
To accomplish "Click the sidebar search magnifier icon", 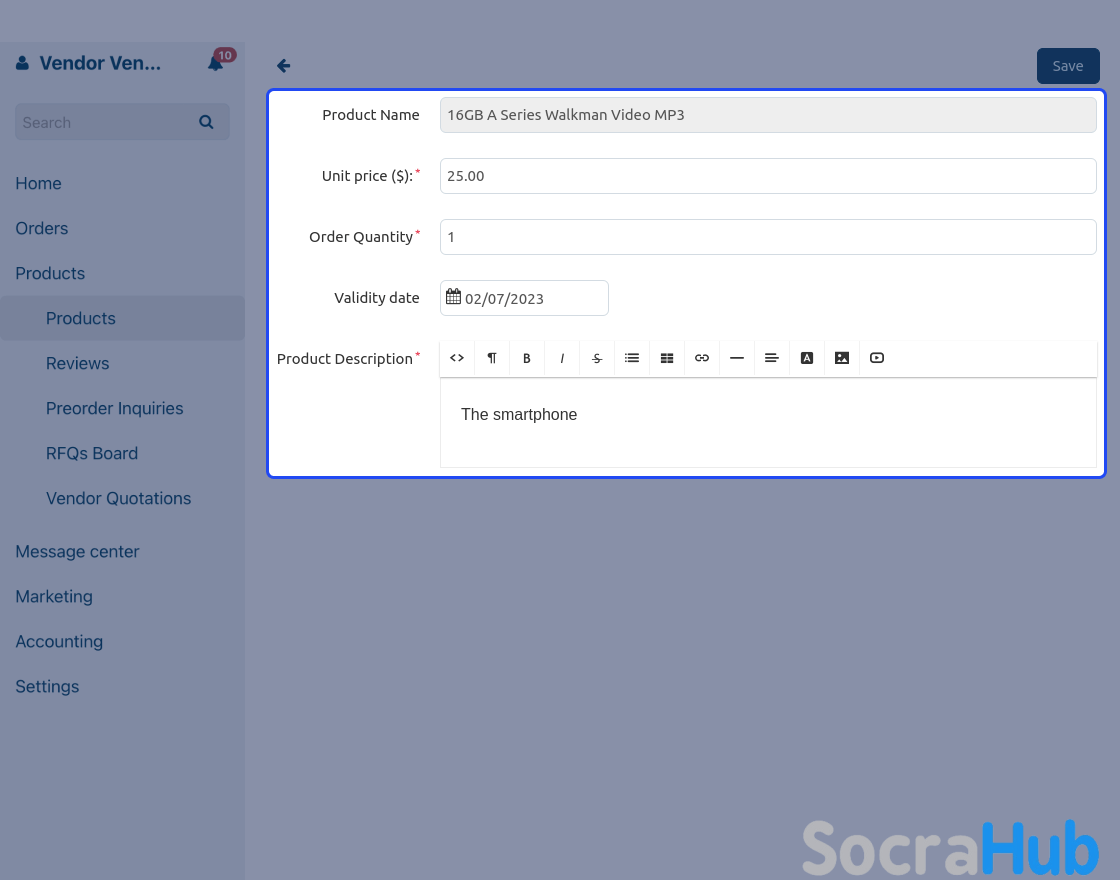I will tap(206, 122).
